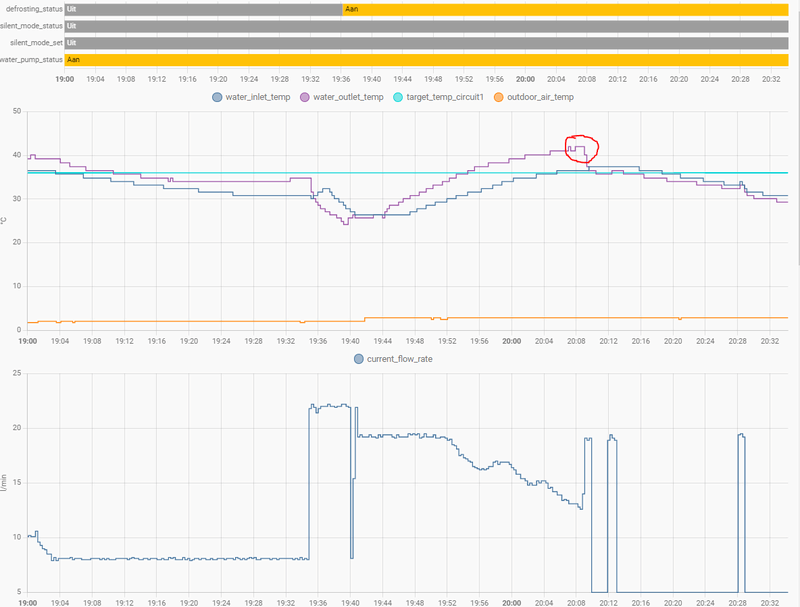Click the l/min axis unit label
800x607 pixels.
click(4, 483)
